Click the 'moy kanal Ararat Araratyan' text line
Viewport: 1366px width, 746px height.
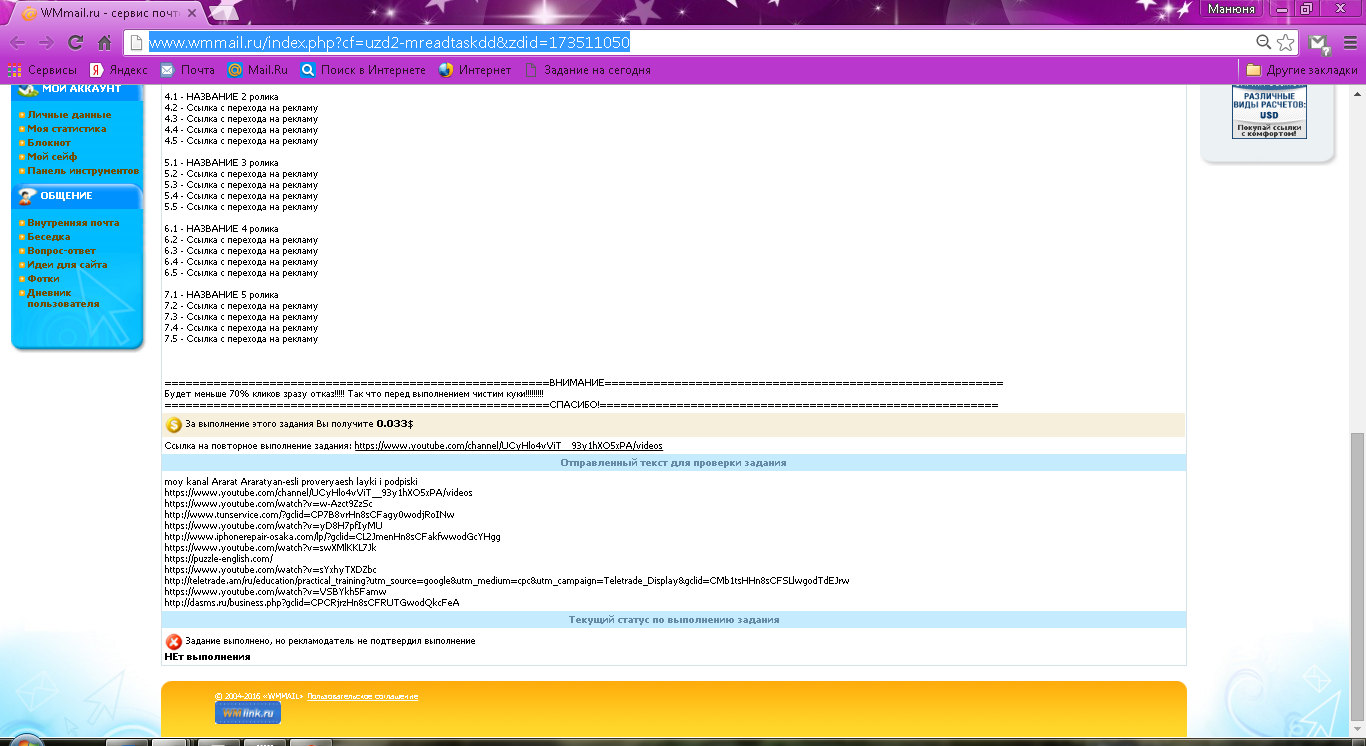click(x=290, y=482)
